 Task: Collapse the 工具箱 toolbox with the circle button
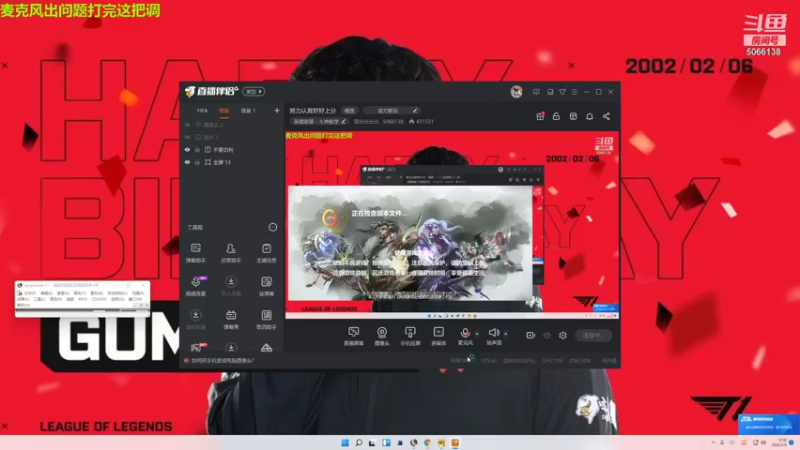[x=273, y=228]
